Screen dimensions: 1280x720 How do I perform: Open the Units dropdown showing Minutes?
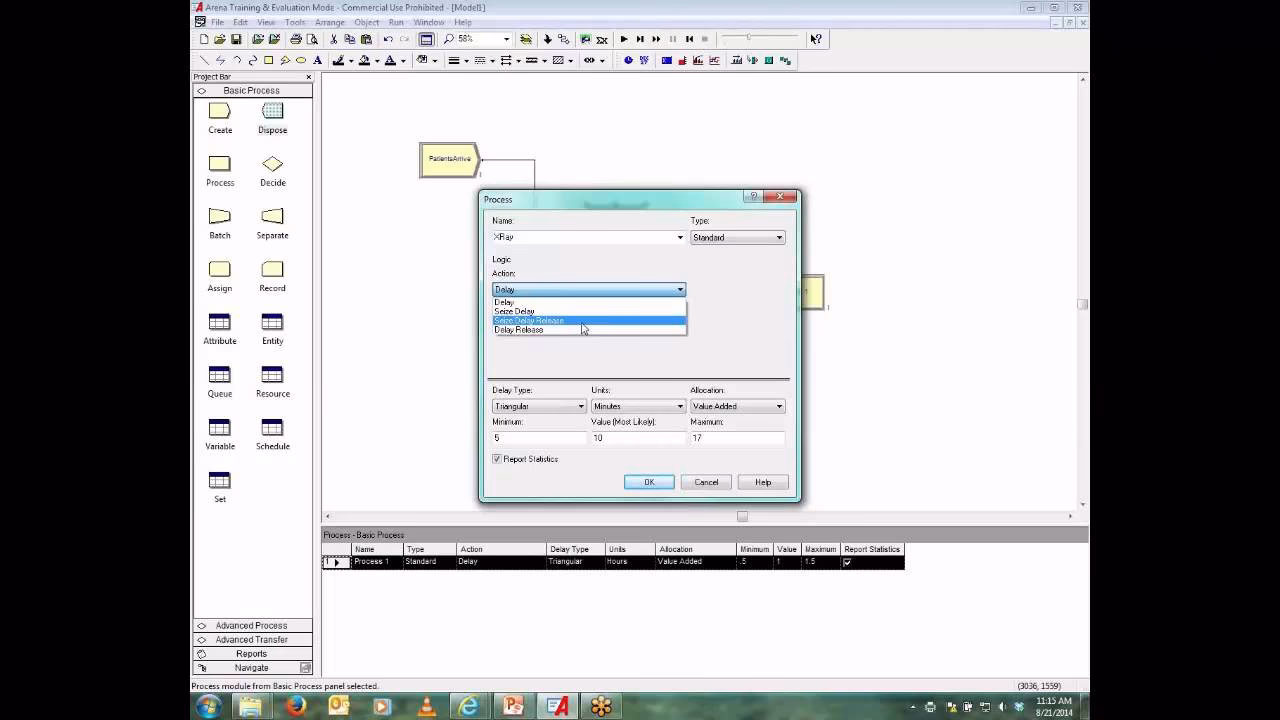pos(638,406)
